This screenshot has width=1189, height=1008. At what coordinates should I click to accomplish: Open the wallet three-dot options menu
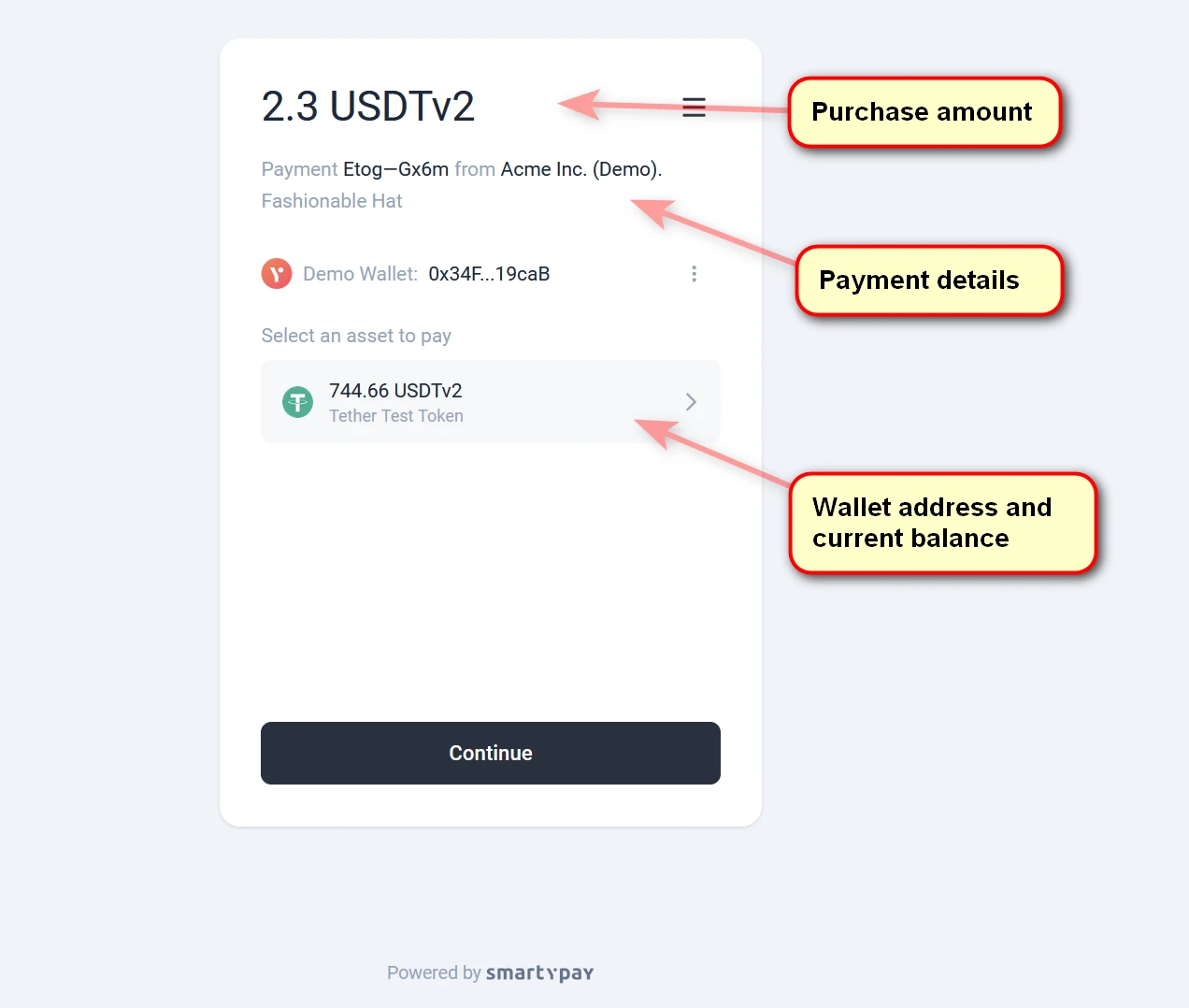(694, 274)
